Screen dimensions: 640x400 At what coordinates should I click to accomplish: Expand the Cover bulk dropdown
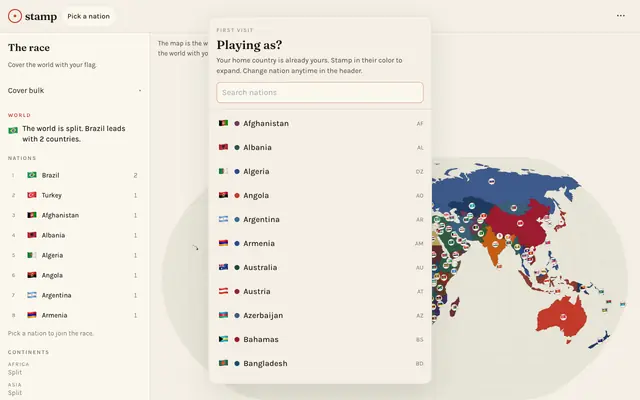[x=75, y=91]
